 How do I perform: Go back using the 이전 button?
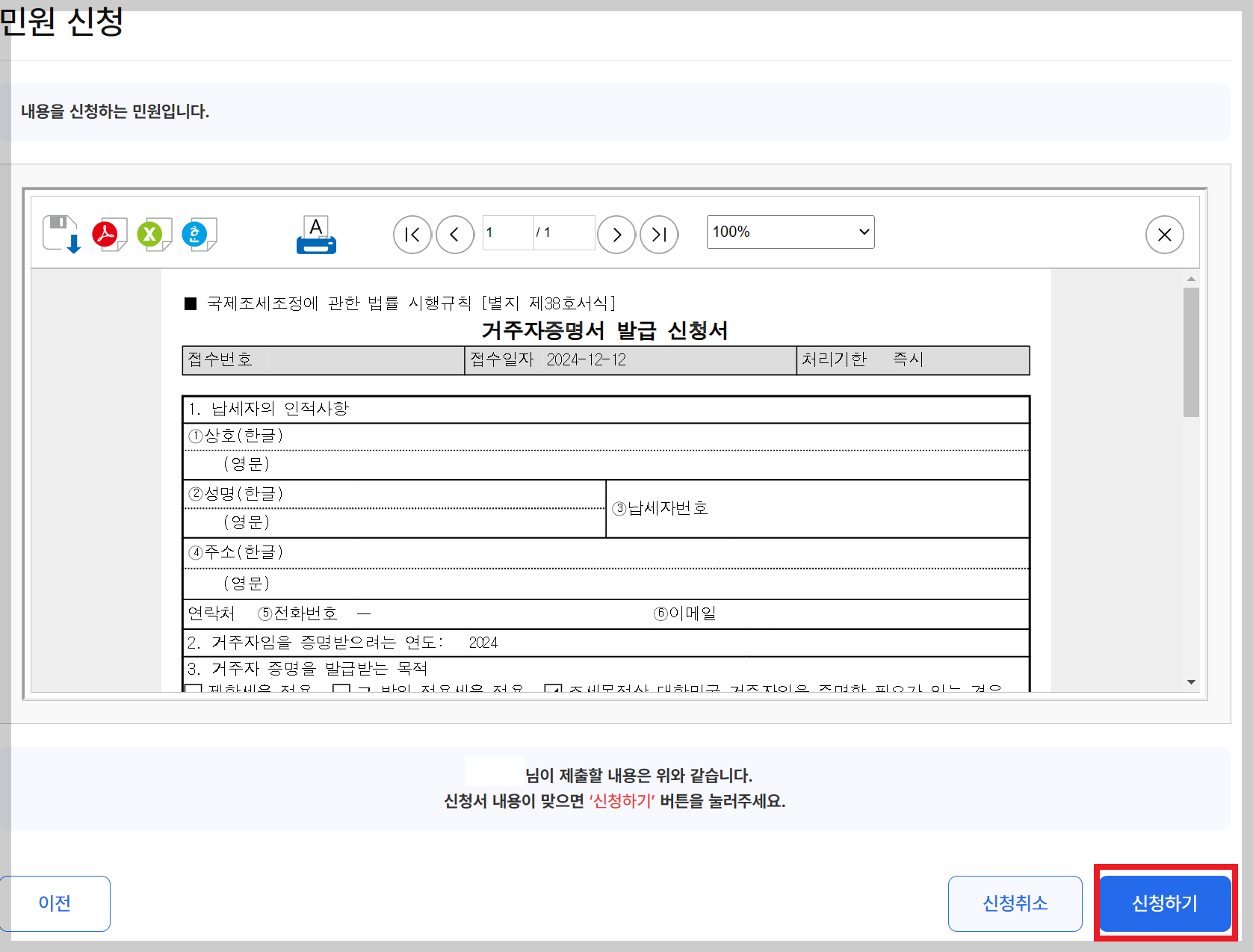point(55,903)
